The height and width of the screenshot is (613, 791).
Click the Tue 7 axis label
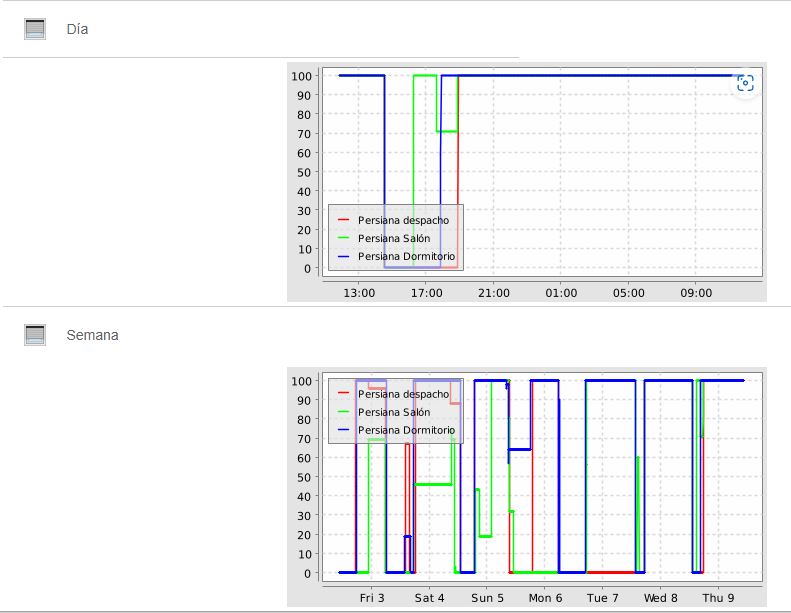tap(602, 598)
